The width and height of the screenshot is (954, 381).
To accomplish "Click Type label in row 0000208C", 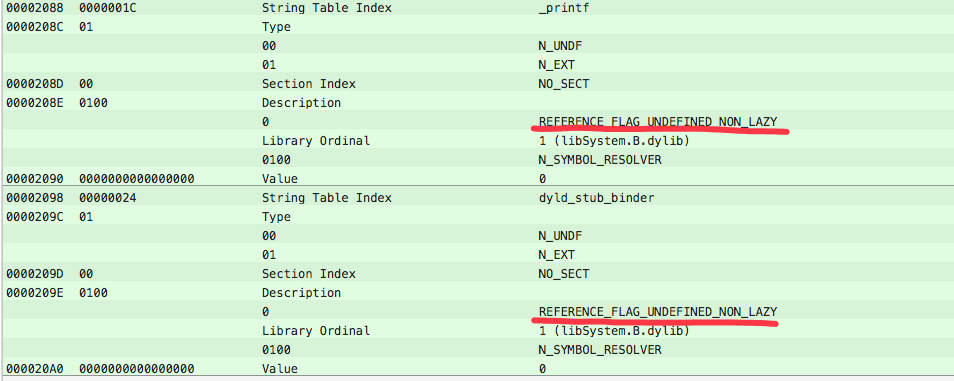I will (x=276, y=27).
